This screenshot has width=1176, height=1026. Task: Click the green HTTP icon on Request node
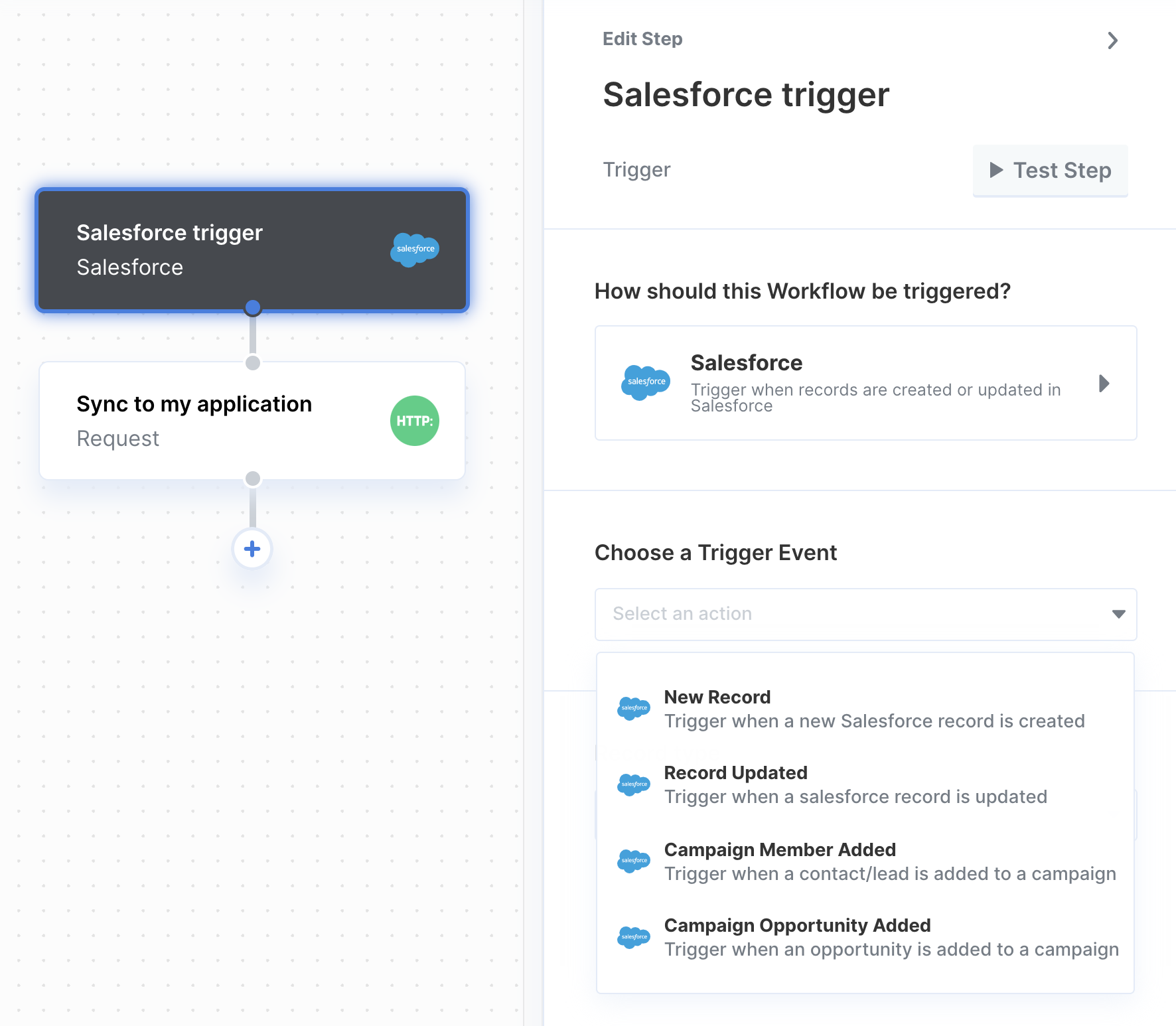(415, 421)
